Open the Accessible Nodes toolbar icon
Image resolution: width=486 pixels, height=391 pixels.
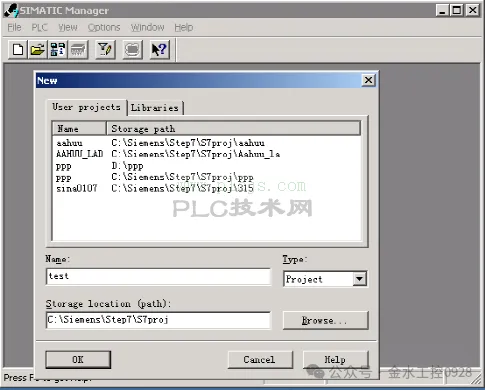click(x=57, y=50)
